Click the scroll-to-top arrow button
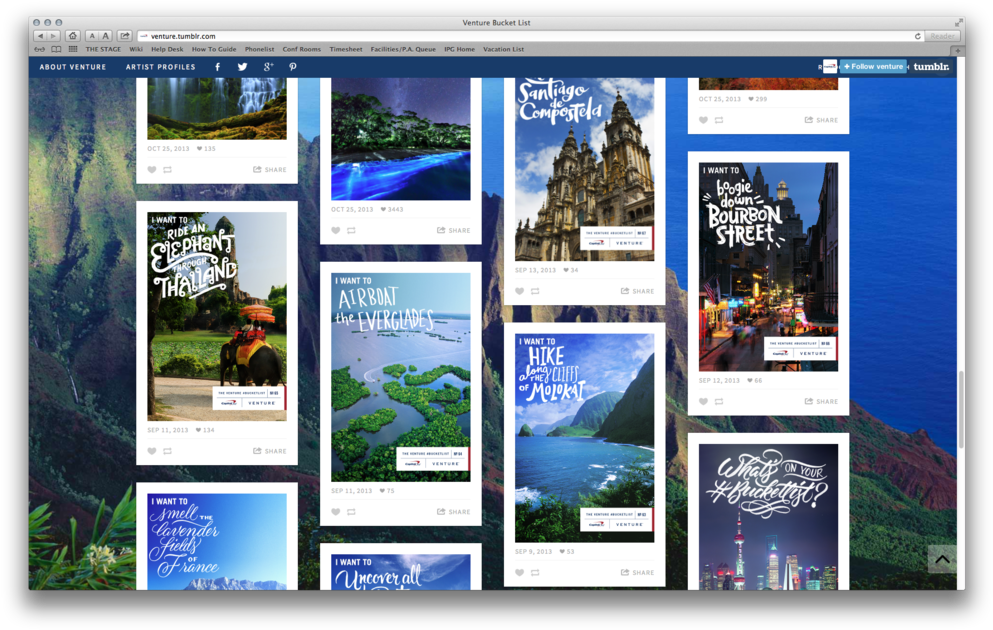The image size is (993, 630). (941, 559)
